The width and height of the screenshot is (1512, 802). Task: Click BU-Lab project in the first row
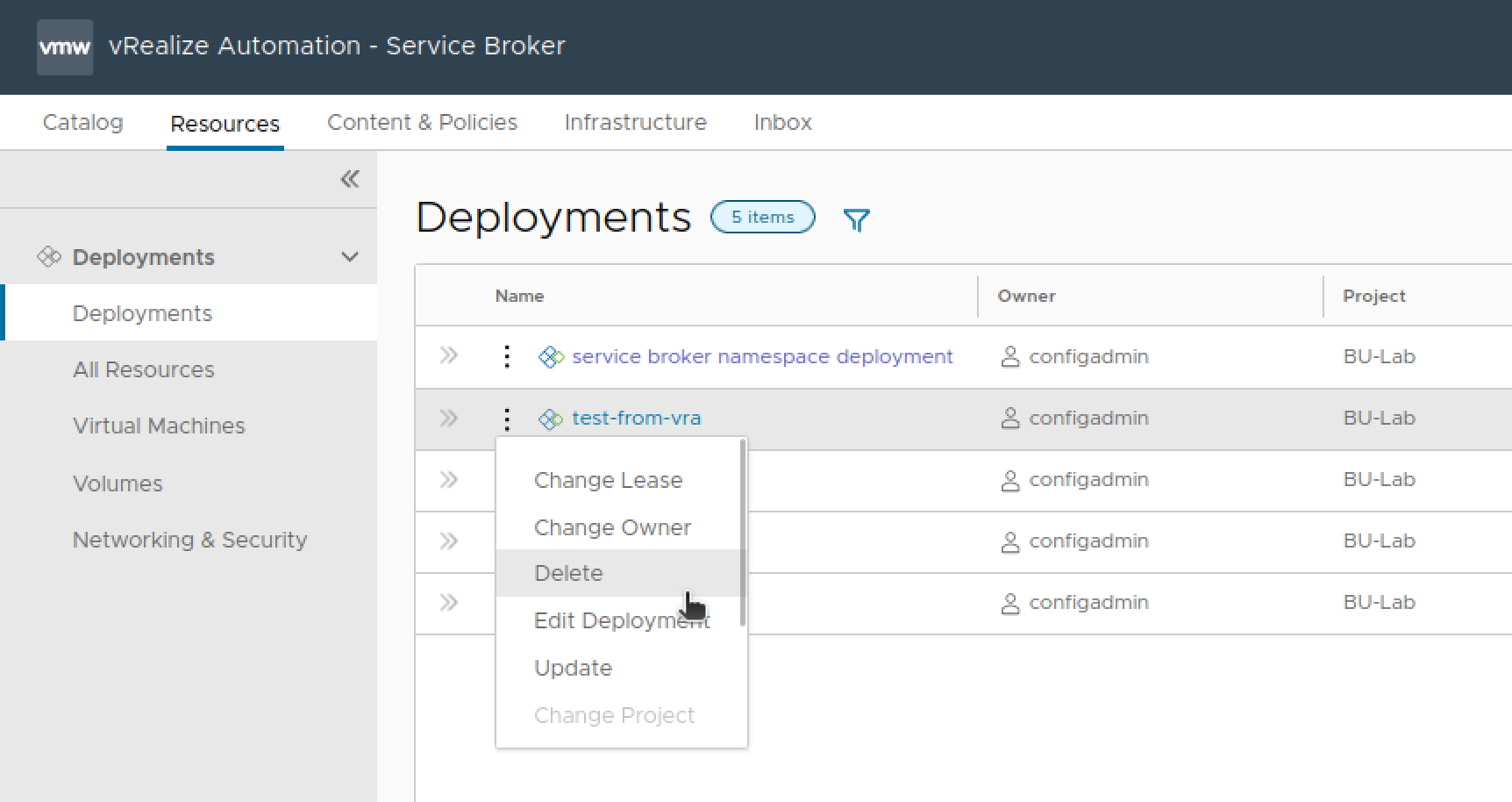pos(1379,356)
